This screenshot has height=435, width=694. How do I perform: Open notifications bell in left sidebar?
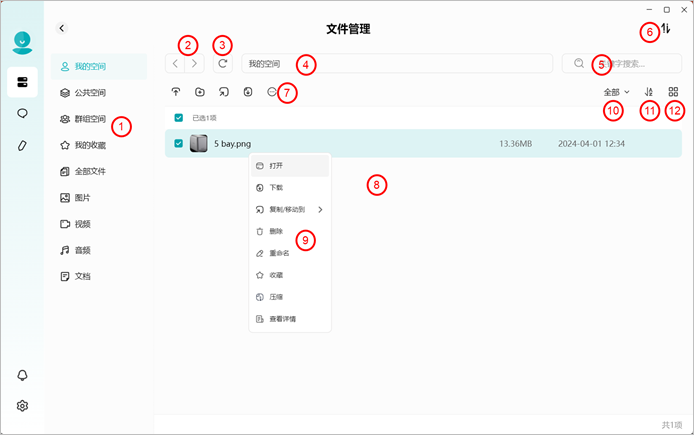(x=22, y=375)
